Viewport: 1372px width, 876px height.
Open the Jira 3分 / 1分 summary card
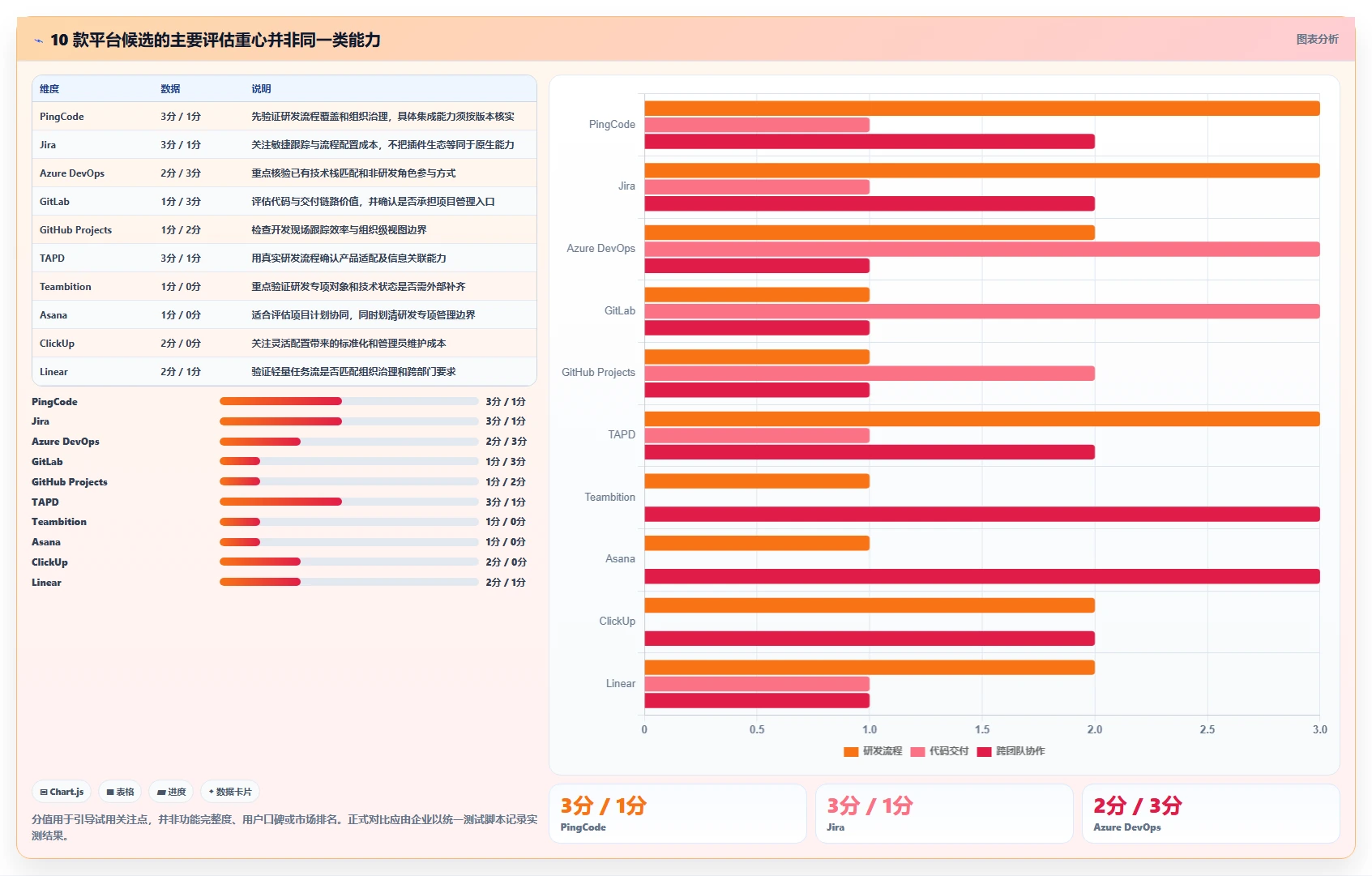pyautogui.click(x=944, y=814)
